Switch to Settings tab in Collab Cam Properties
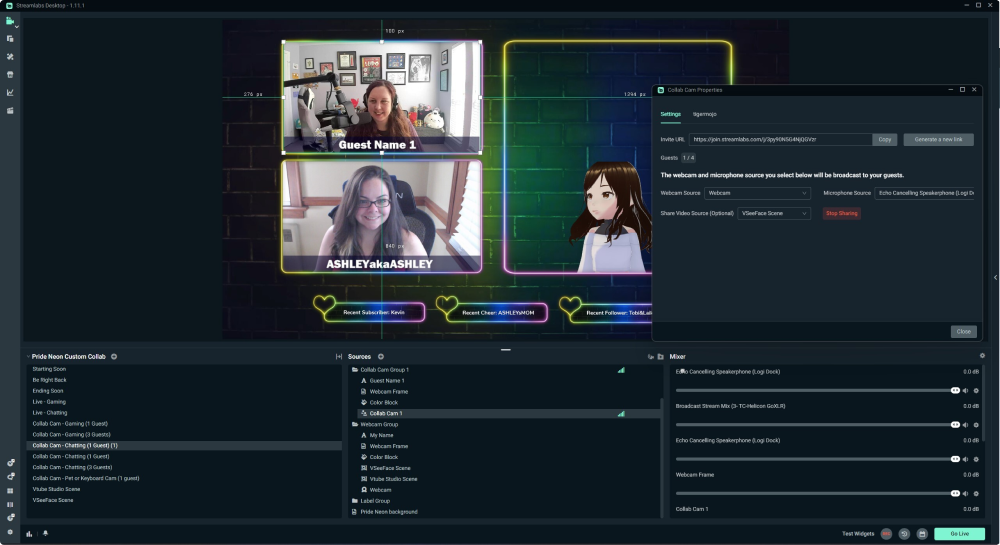 670,114
